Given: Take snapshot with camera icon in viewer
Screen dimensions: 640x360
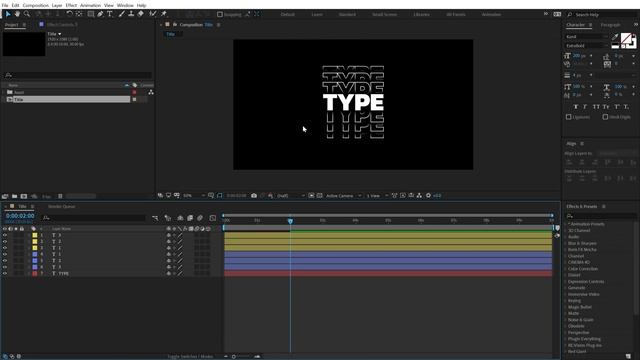Looking at the screenshot, I should (x=254, y=196).
